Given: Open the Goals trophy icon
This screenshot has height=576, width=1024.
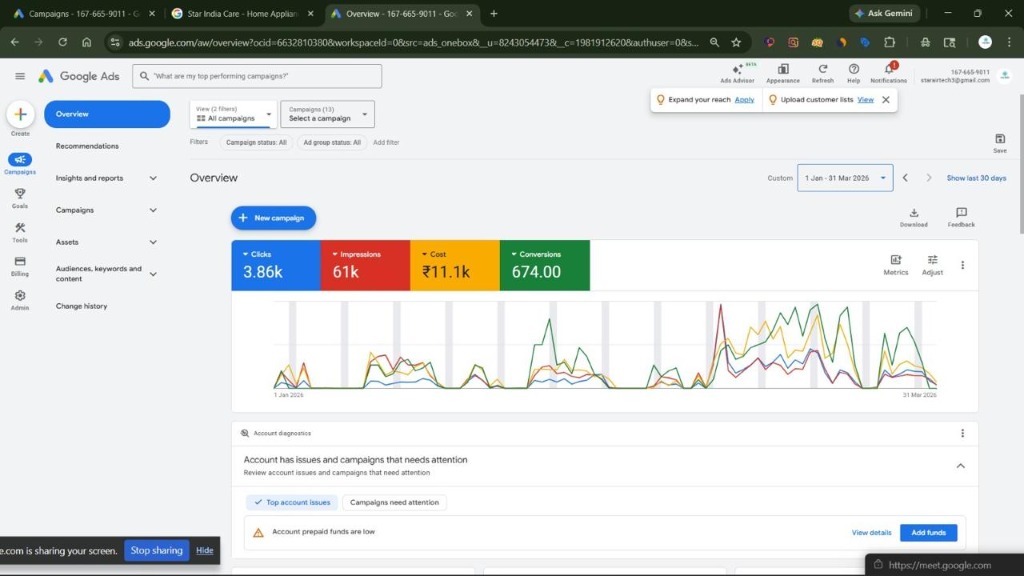Looking at the screenshot, I should click(20, 194).
